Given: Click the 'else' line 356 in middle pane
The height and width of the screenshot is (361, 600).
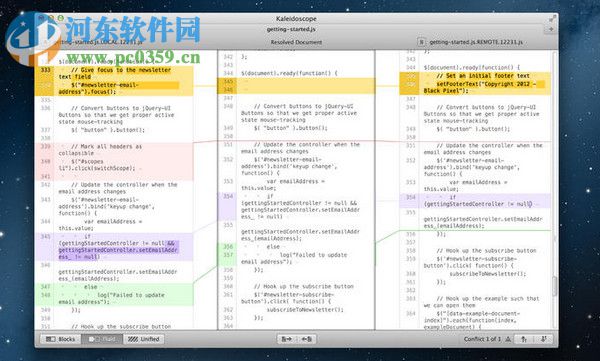Looking at the screenshot, I should (273, 247).
